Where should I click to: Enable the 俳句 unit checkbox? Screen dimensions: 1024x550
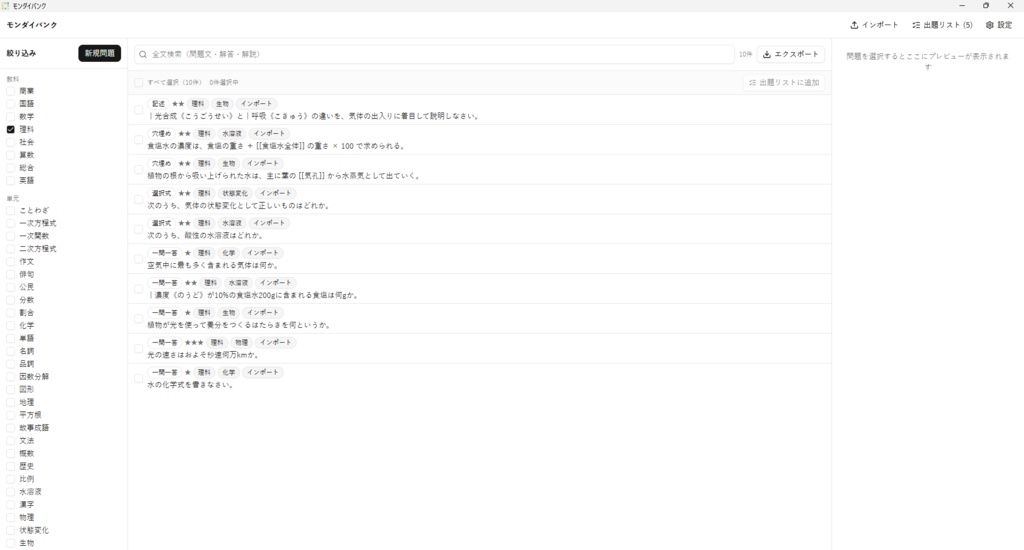(10, 274)
